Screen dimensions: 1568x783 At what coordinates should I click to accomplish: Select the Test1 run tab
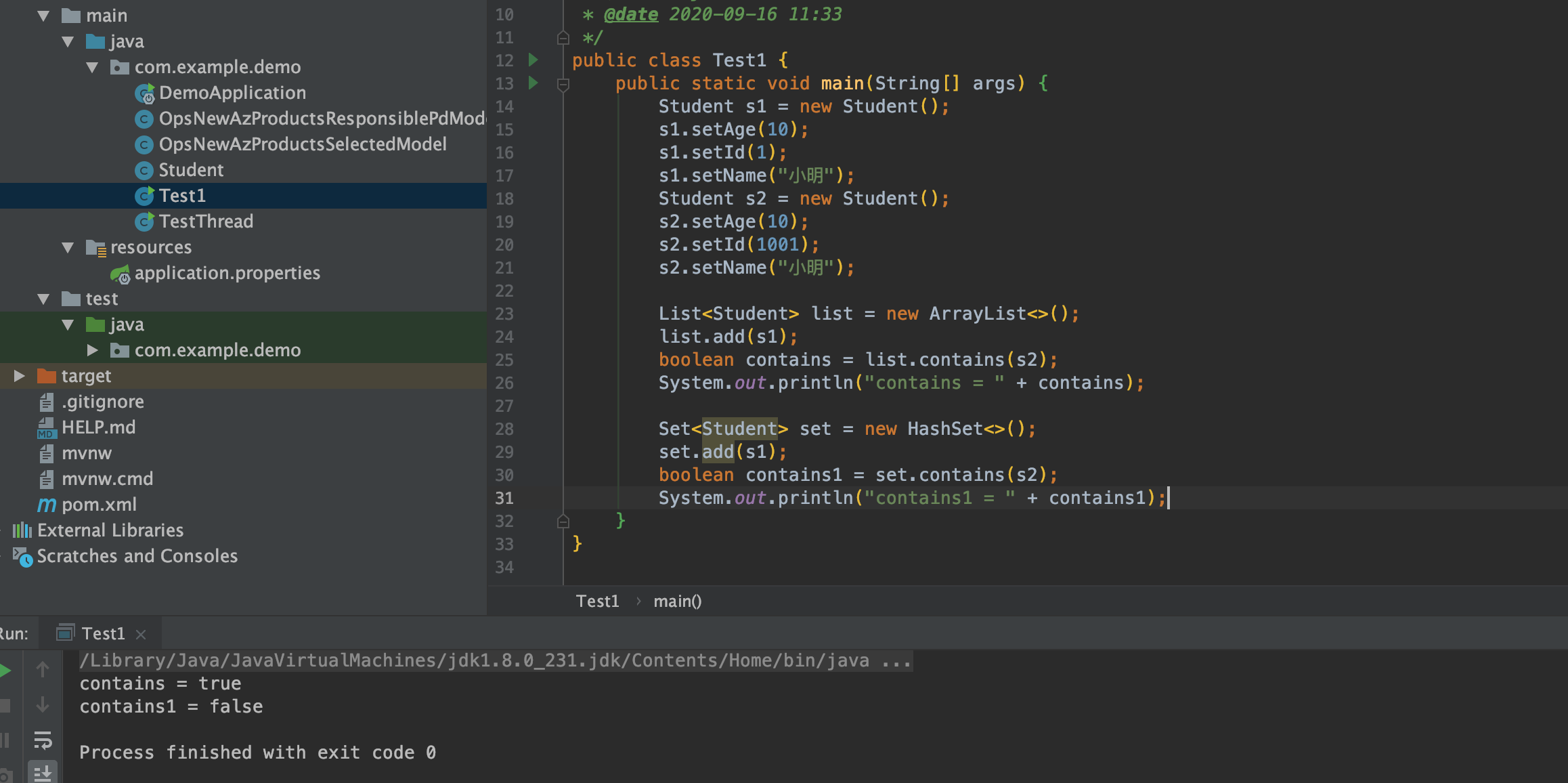click(102, 633)
